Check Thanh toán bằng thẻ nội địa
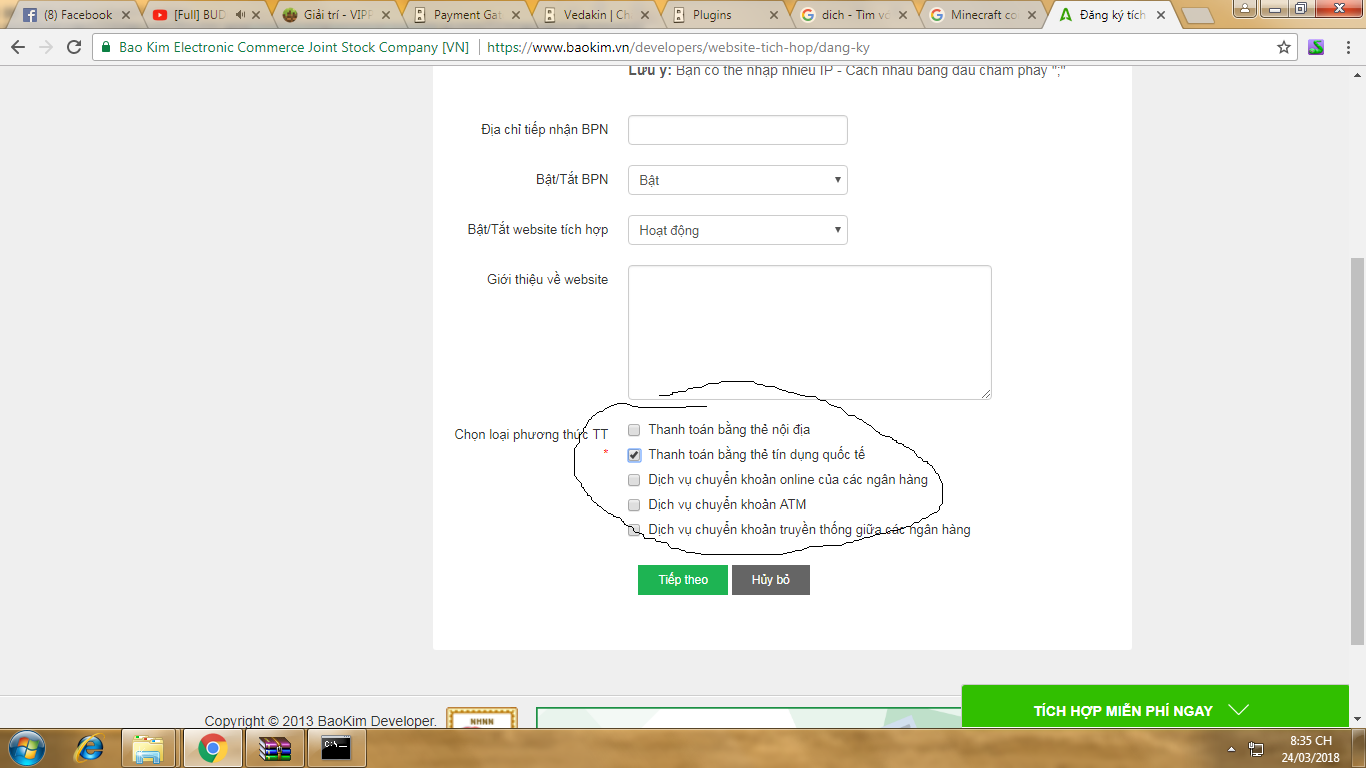This screenshot has width=1366, height=768. 634,430
